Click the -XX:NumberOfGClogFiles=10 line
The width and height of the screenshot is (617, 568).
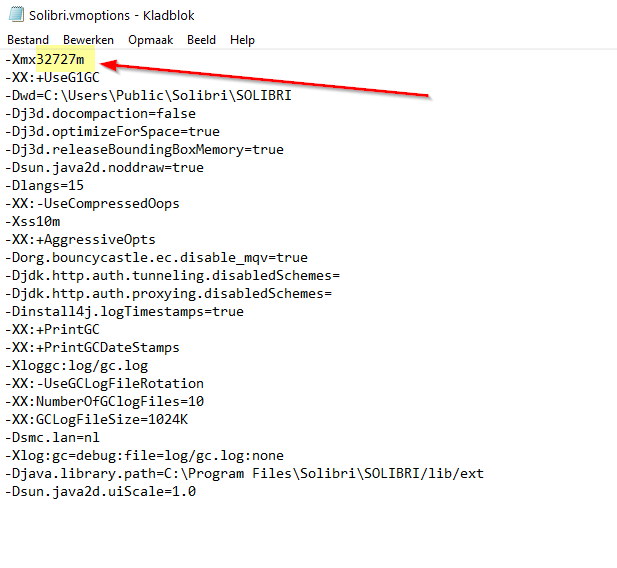104,401
